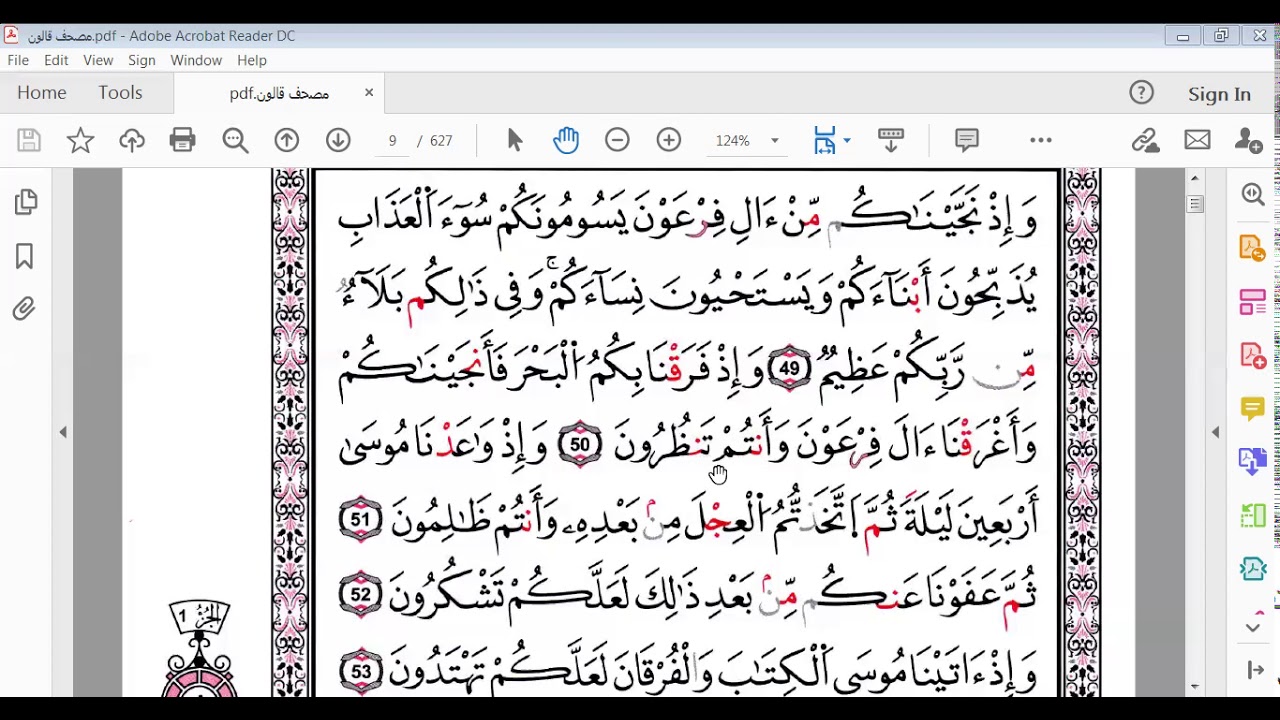Screen dimensions: 1280x720
Task: Print the document using printer icon
Action: (x=183, y=141)
